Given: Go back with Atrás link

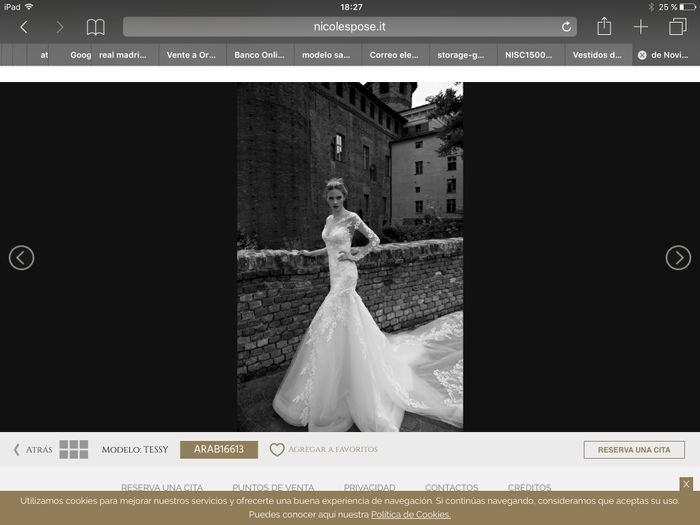Looking at the screenshot, I should 33,450.
